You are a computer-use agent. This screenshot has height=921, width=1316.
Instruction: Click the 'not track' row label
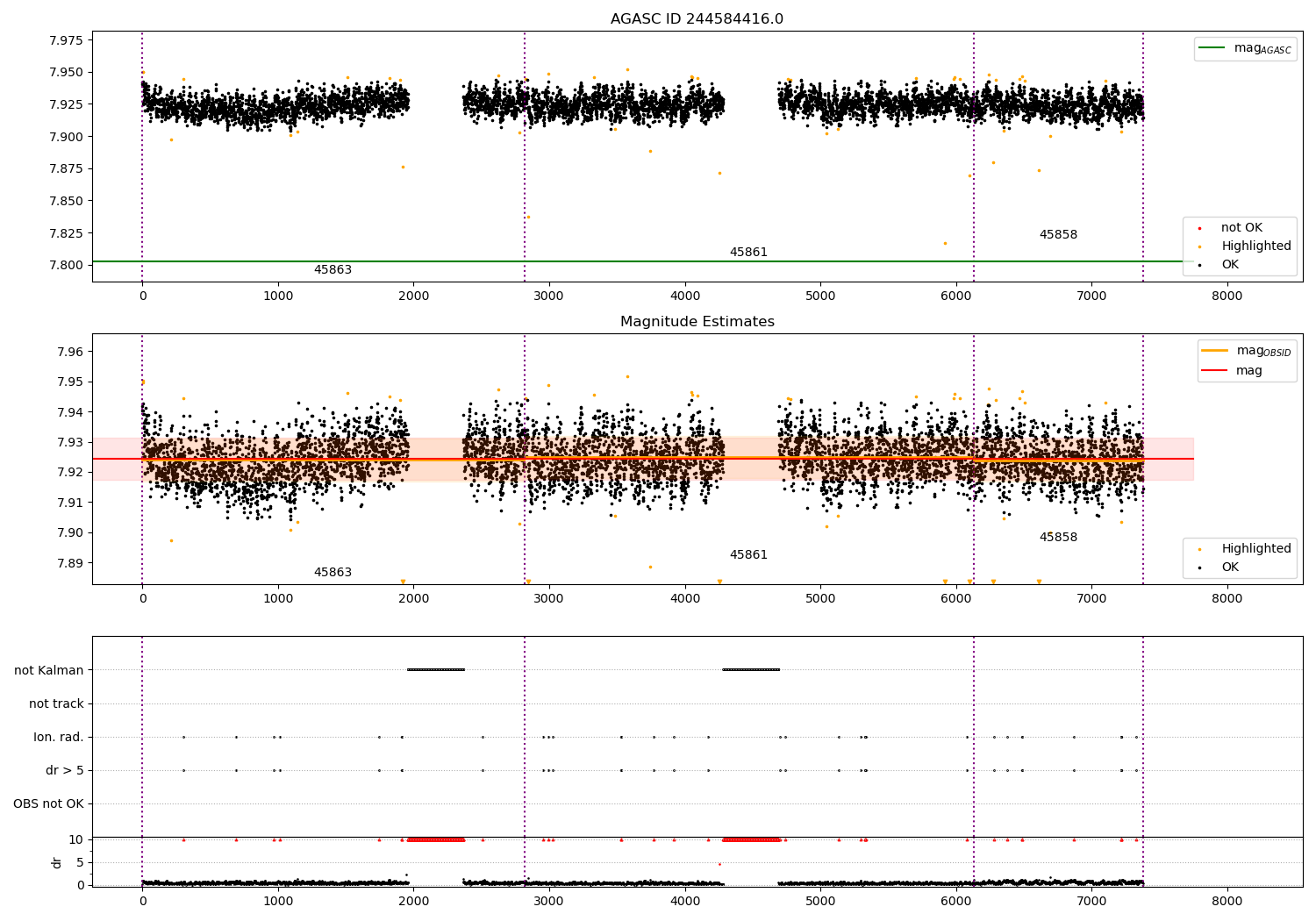[x=56, y=704]
